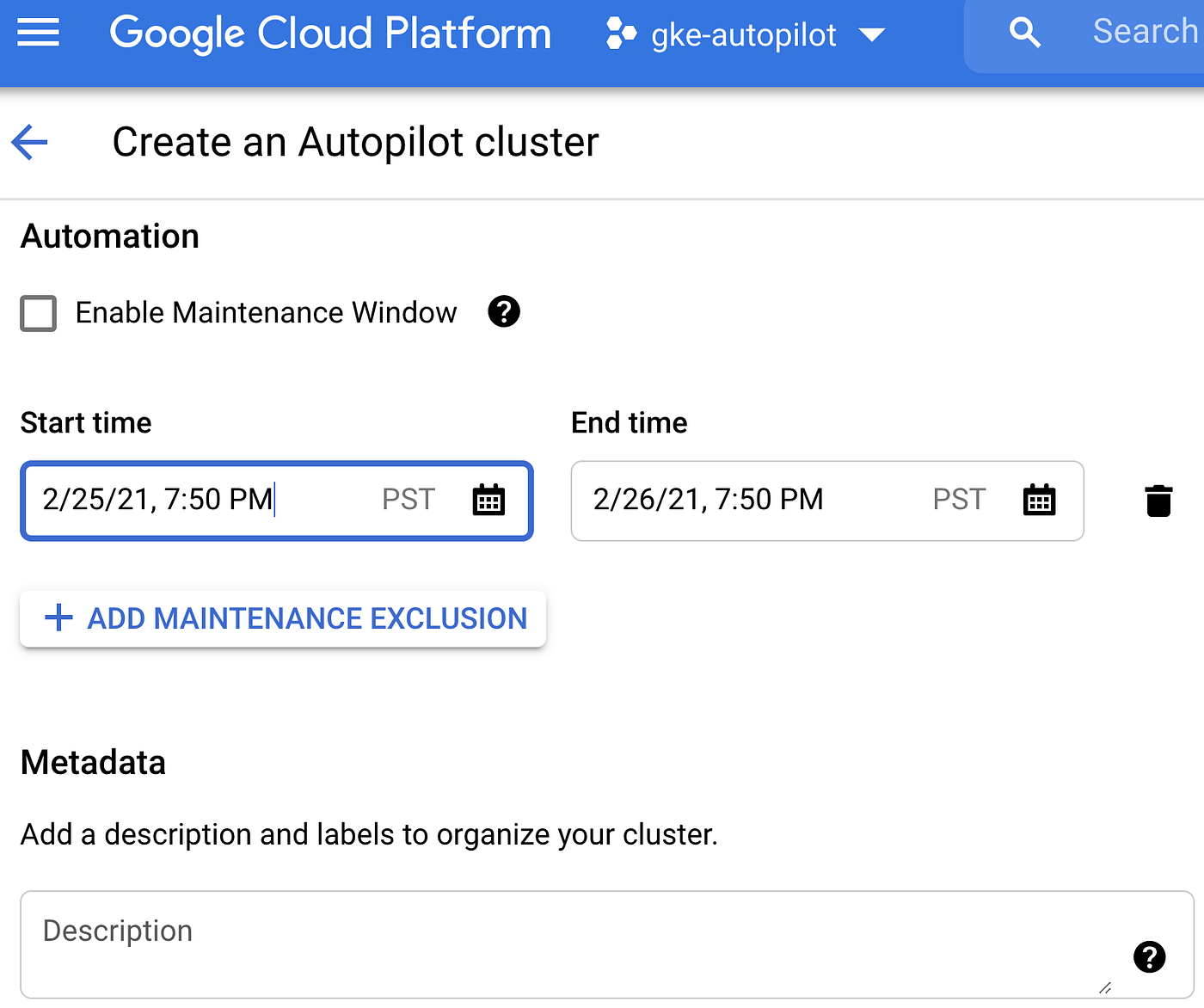This screenshot has height=1008, width=1204.
Task: Click the Description field resize handle
Action: tap(1103, 987)
